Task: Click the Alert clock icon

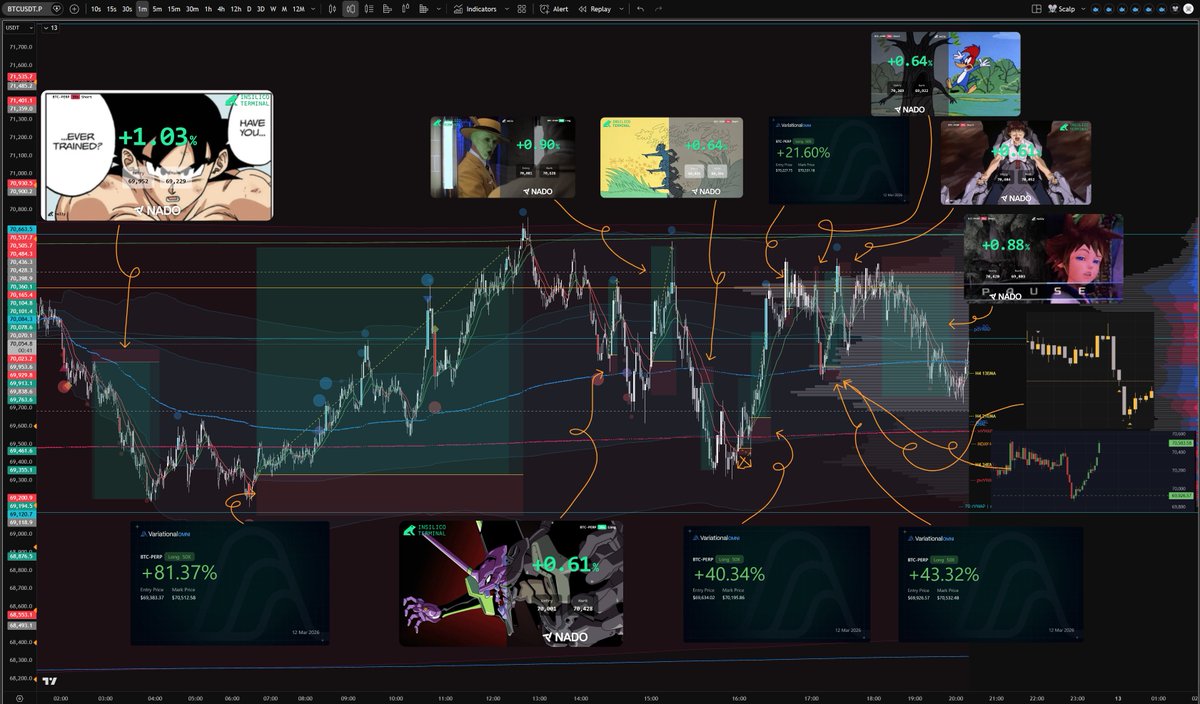Action: (x=544, y=9)
